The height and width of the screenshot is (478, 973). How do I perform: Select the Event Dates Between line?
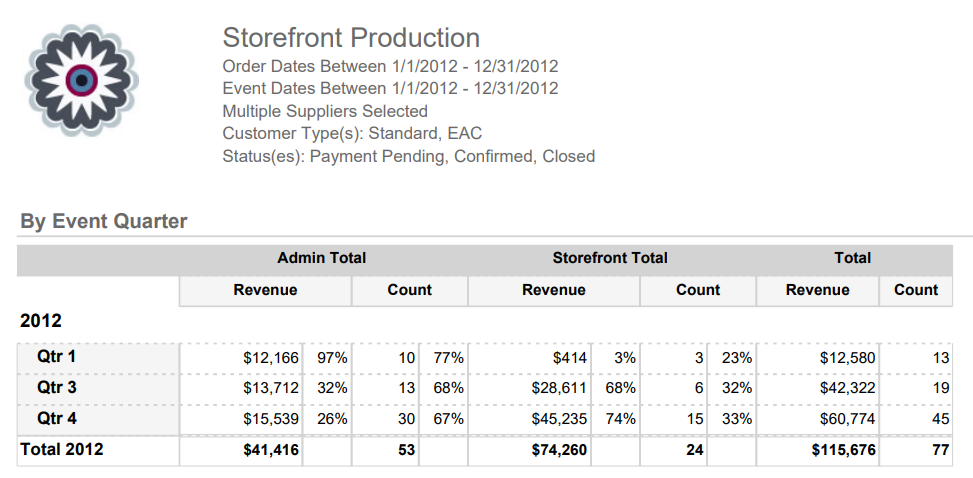tap(390, 89)
